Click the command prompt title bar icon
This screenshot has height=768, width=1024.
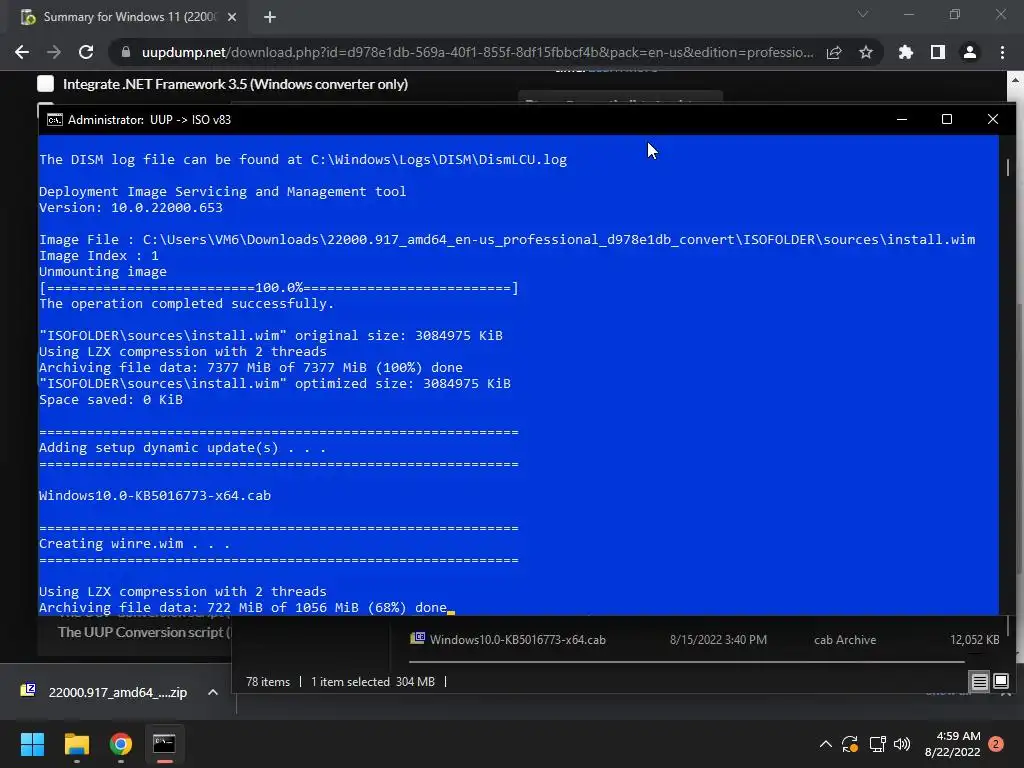tap(55, 120)
